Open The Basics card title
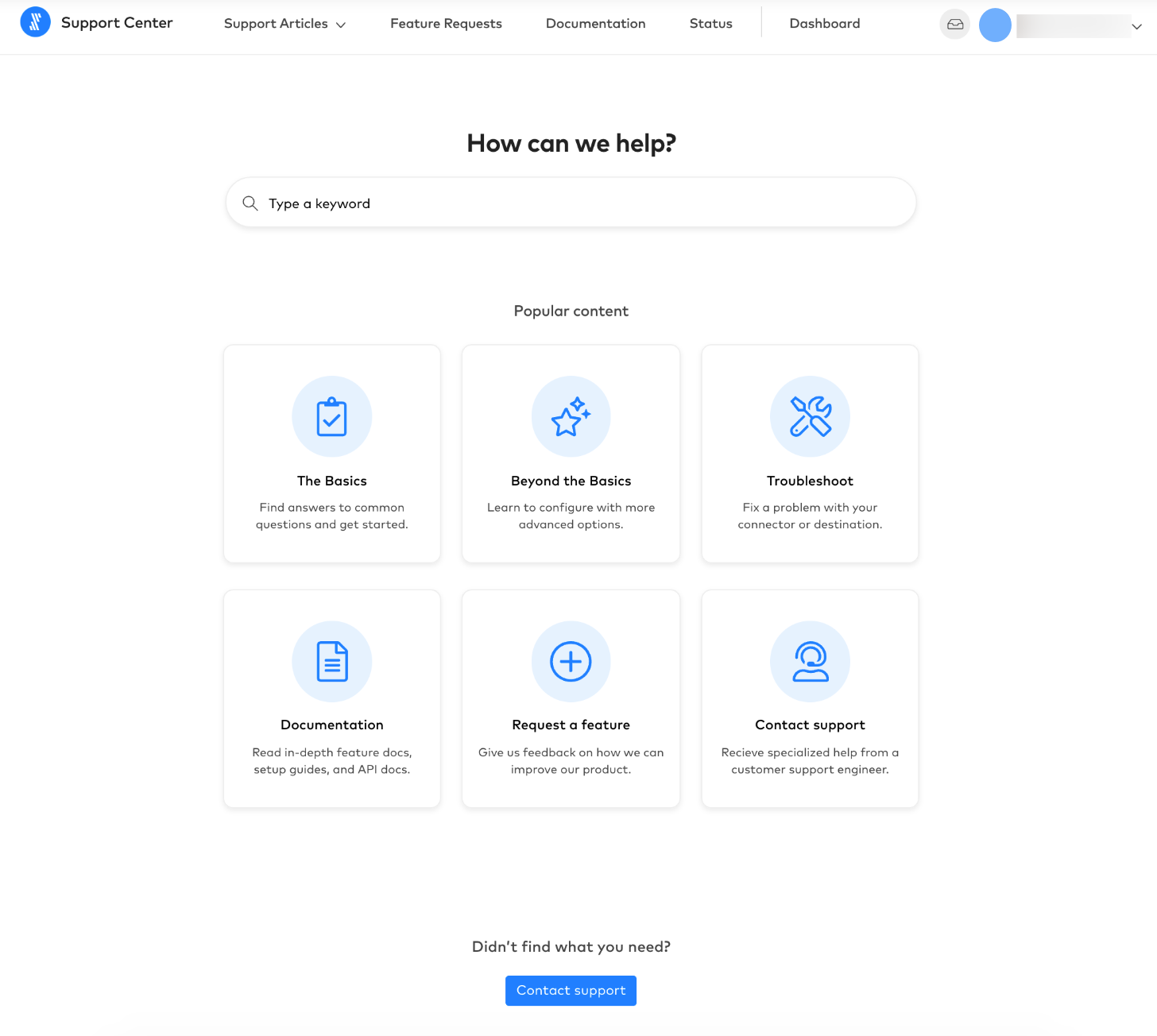 (x=332, y=481)
